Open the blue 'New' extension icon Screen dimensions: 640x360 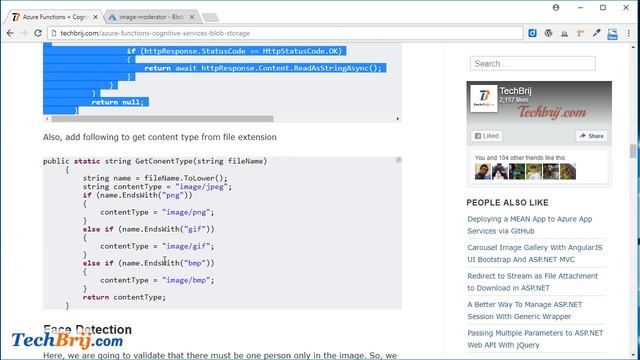612,34
